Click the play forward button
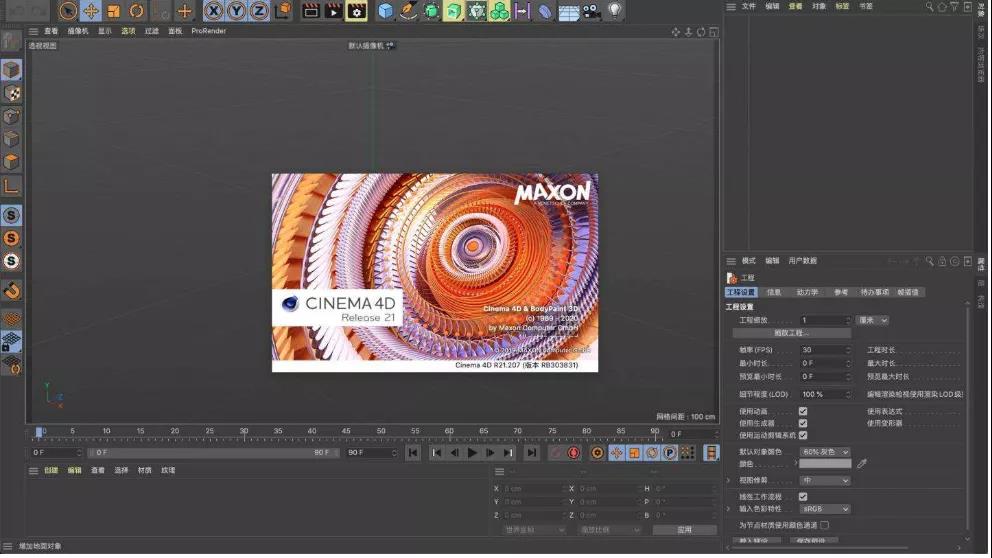This screenshot has width=992, height=558. (x=472, y=453)
